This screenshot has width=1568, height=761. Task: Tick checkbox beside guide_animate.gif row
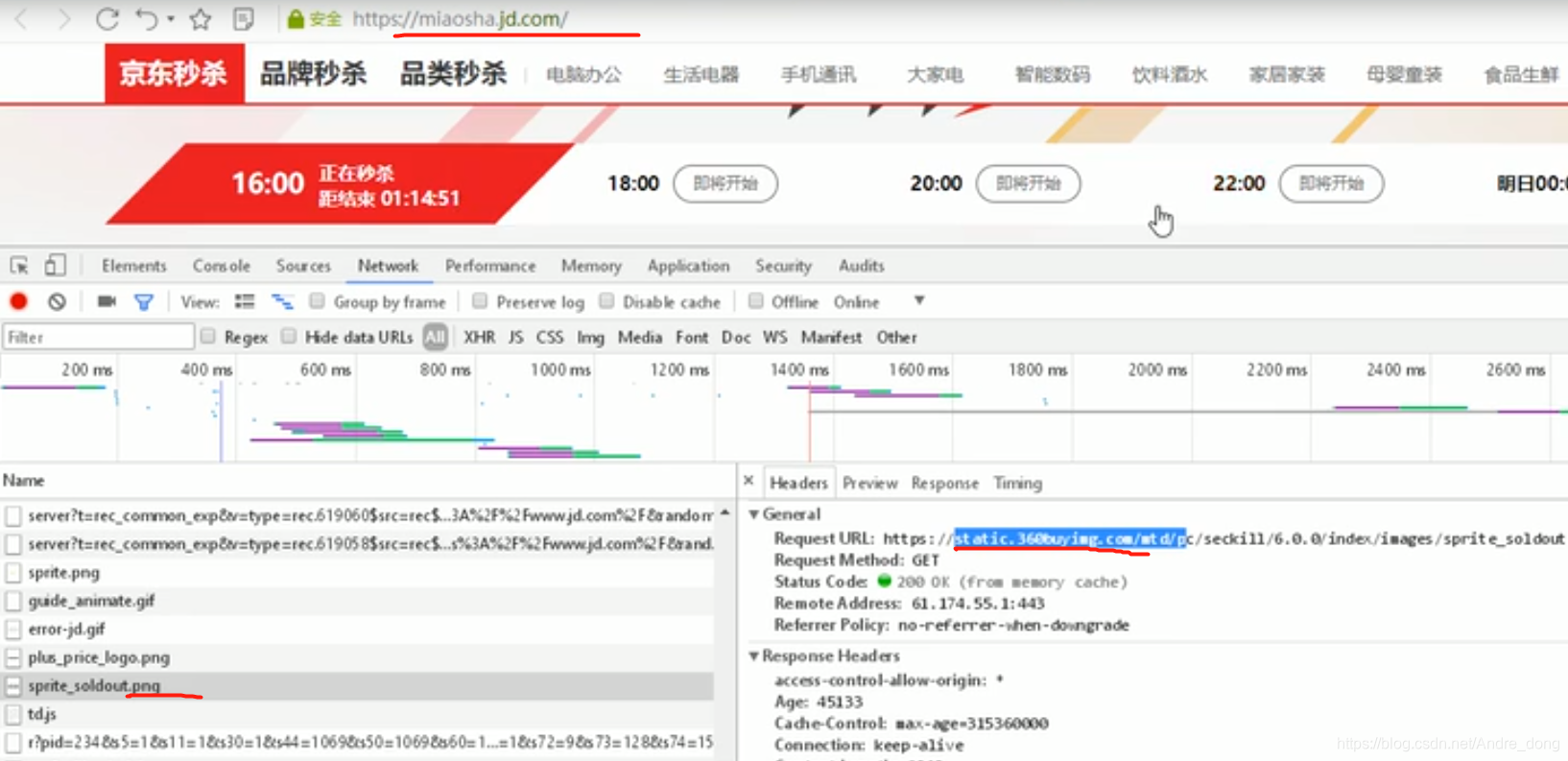coord(13,601)
